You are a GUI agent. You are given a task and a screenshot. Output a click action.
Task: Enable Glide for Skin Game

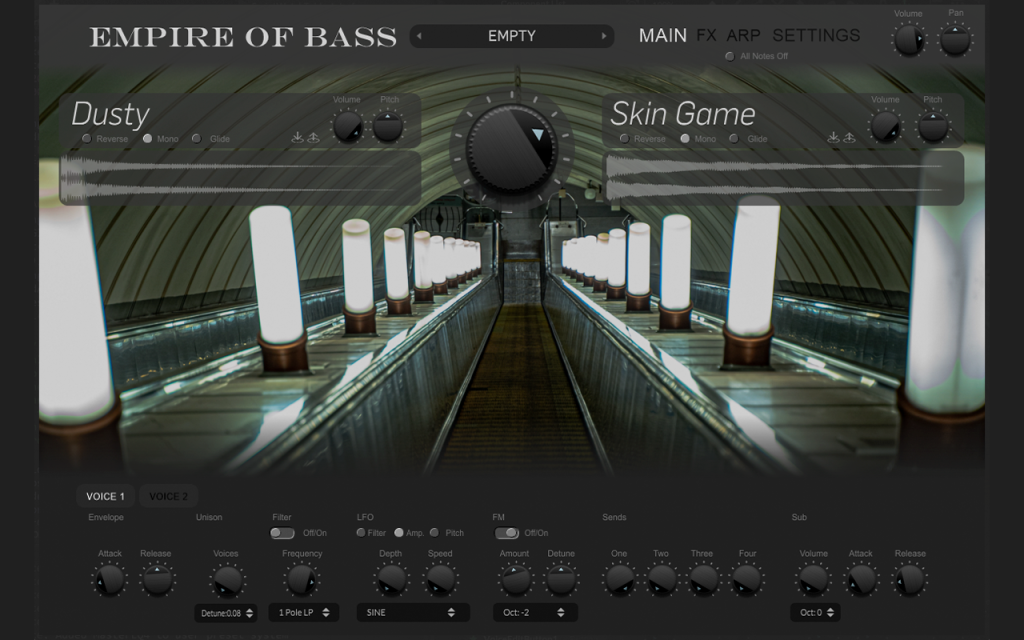(734, 138)
